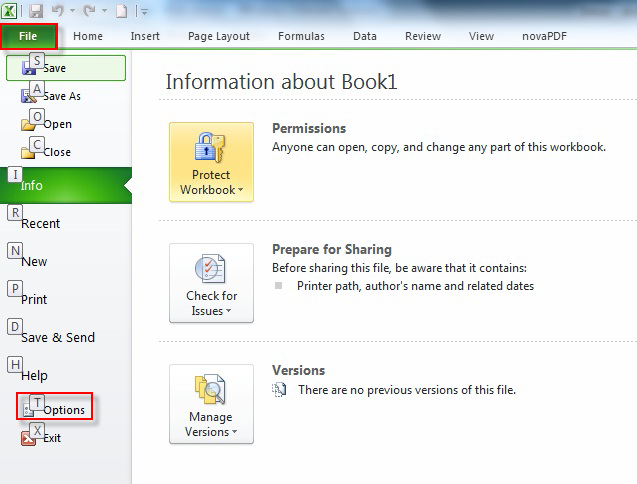Switch to the Home tab
This screenshot has width=637, height=484.
(x=88, y=36)
